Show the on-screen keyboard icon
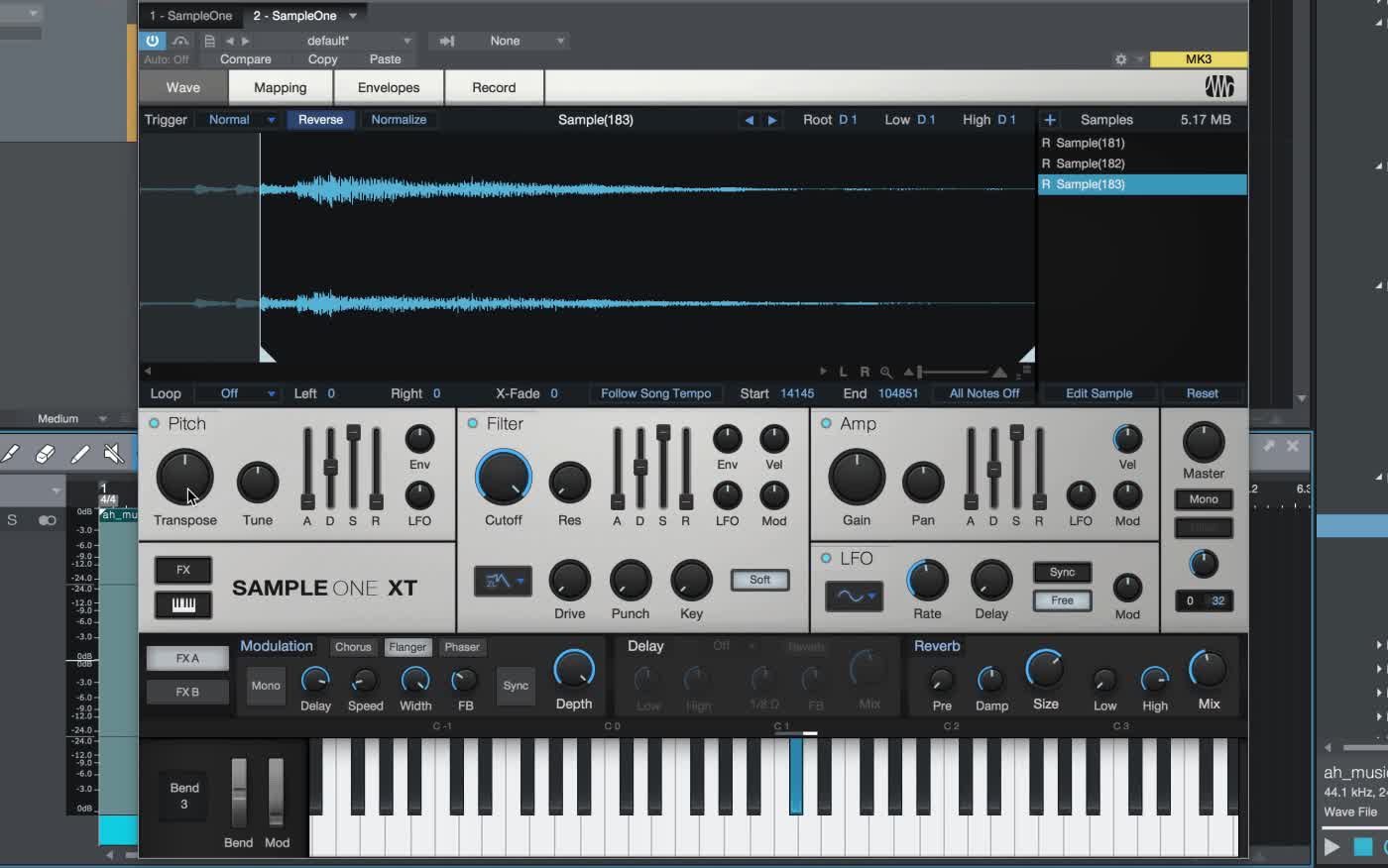The height and width of the screenshot is (868, 1388). [183, 604]
